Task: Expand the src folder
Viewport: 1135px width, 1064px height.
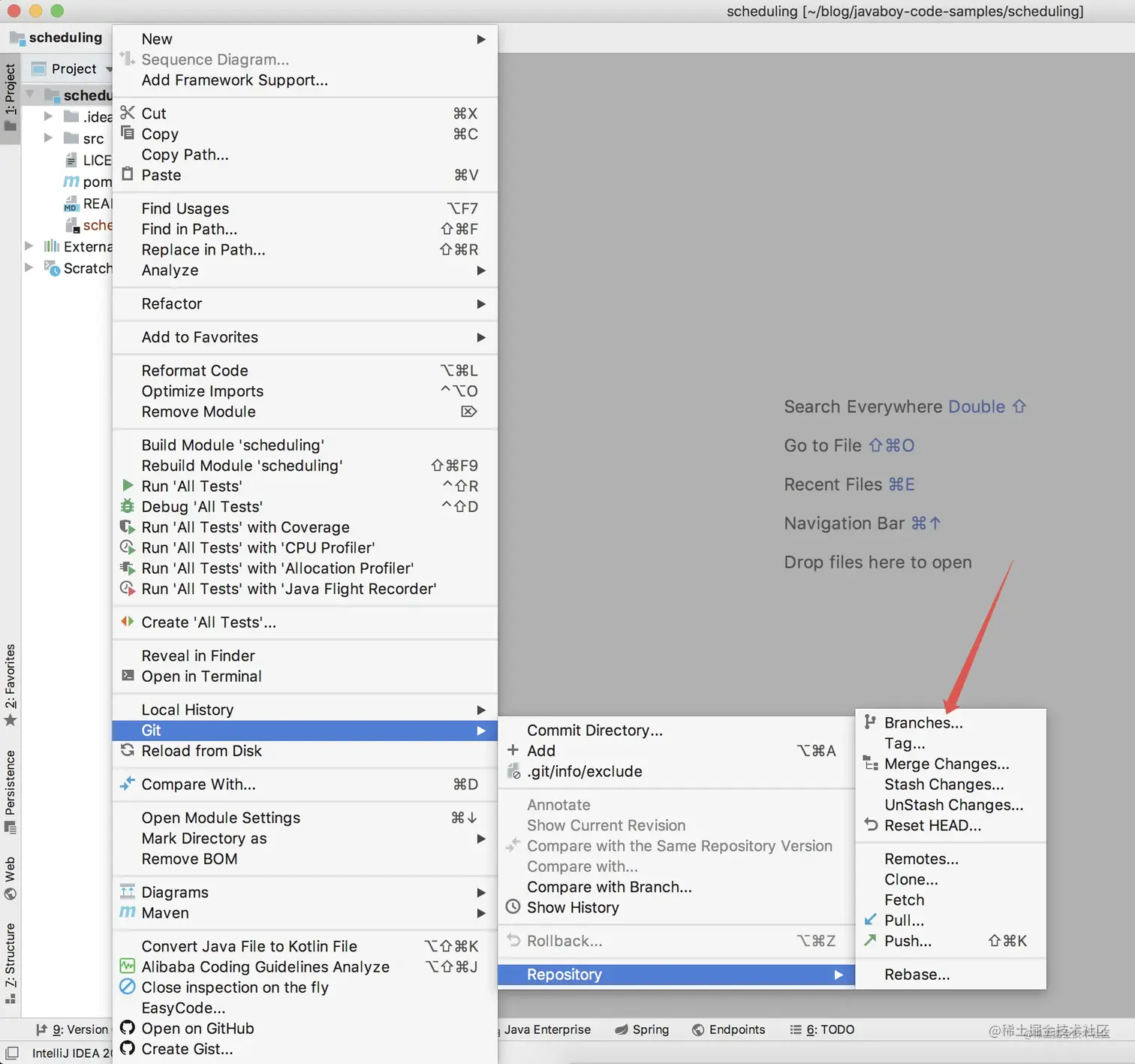Action: 48,137
